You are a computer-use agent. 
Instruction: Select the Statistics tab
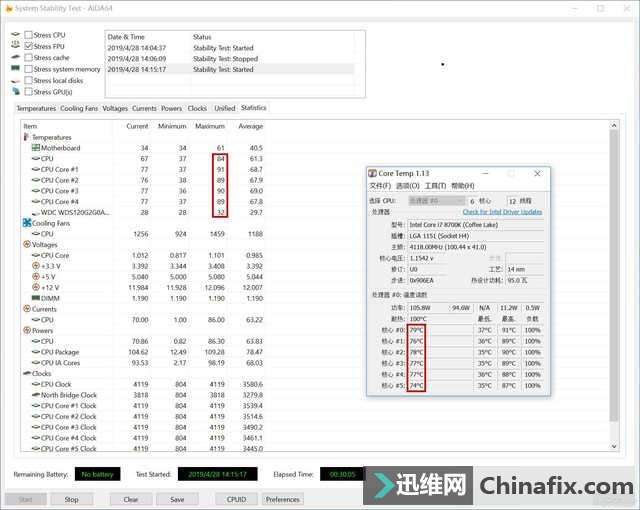pyautogui.click(x=253, y=108)
